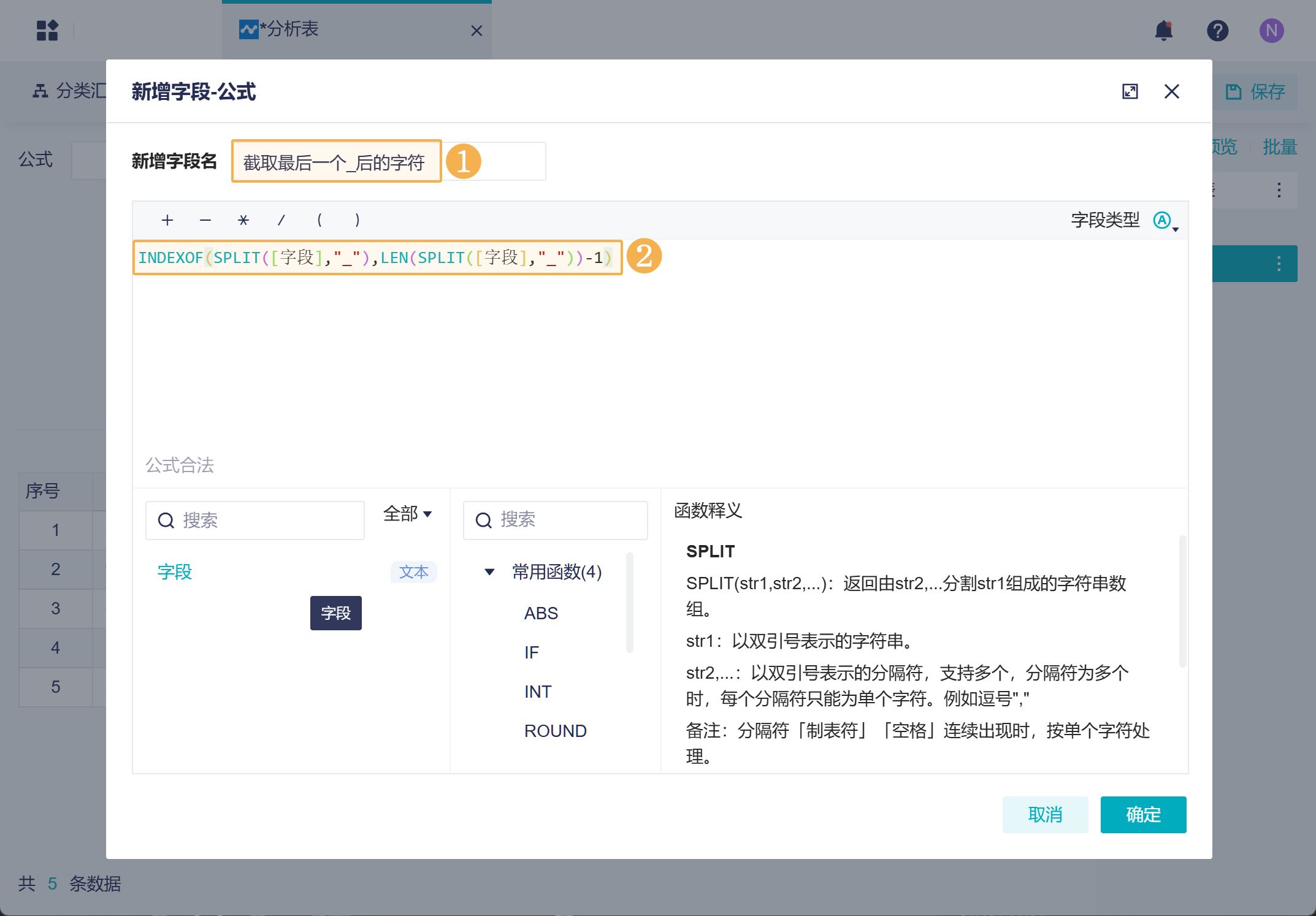Viewport: 1316px width, 916px height.
Task: Select row 3 in the 序号 column
Action: [x=56, y=609]
